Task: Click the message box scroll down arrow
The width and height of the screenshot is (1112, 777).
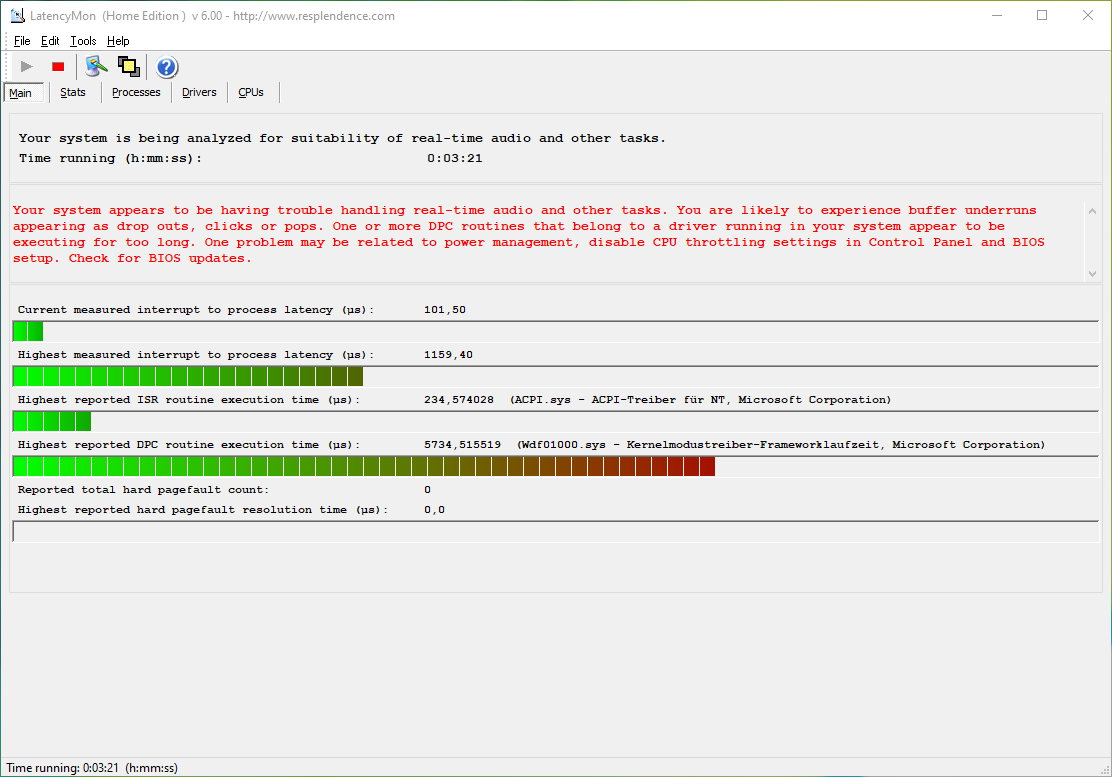Action: [1092, 274]
